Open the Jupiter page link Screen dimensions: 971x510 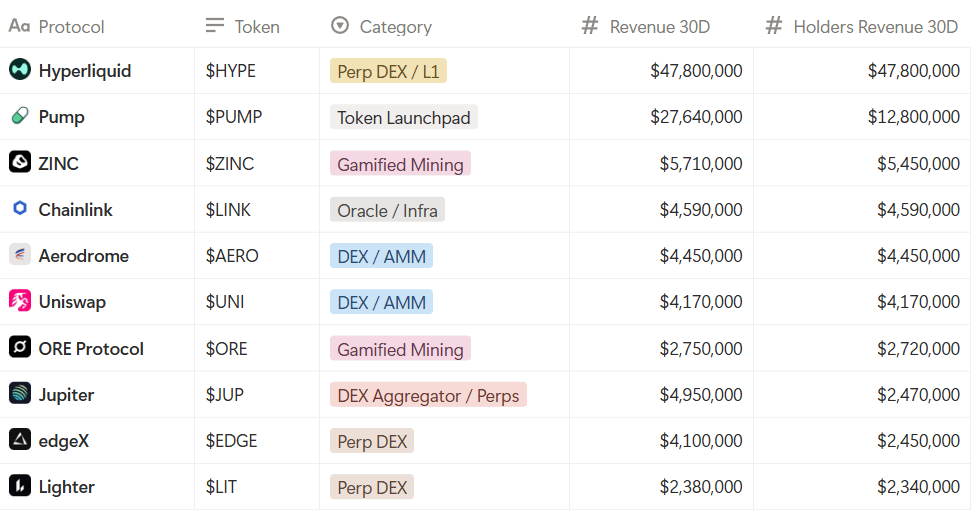(x=66, y=395)
